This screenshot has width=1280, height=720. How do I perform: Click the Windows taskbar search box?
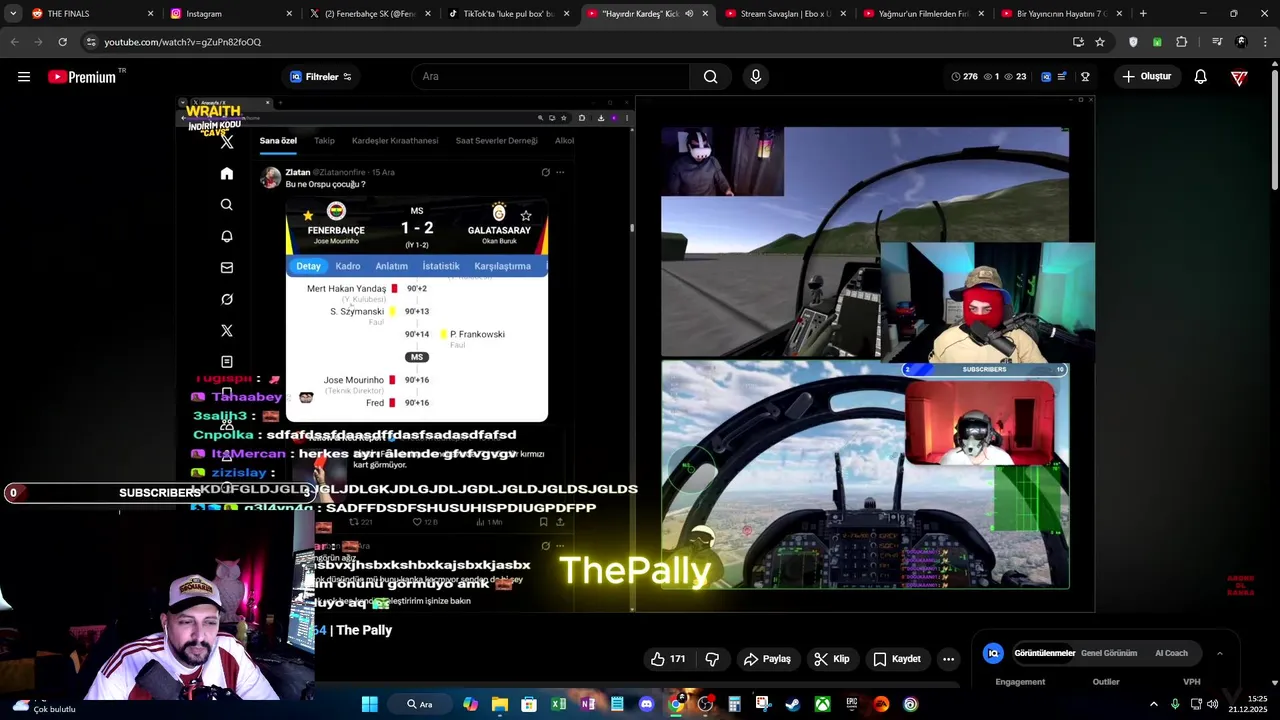tap(420, 704)
